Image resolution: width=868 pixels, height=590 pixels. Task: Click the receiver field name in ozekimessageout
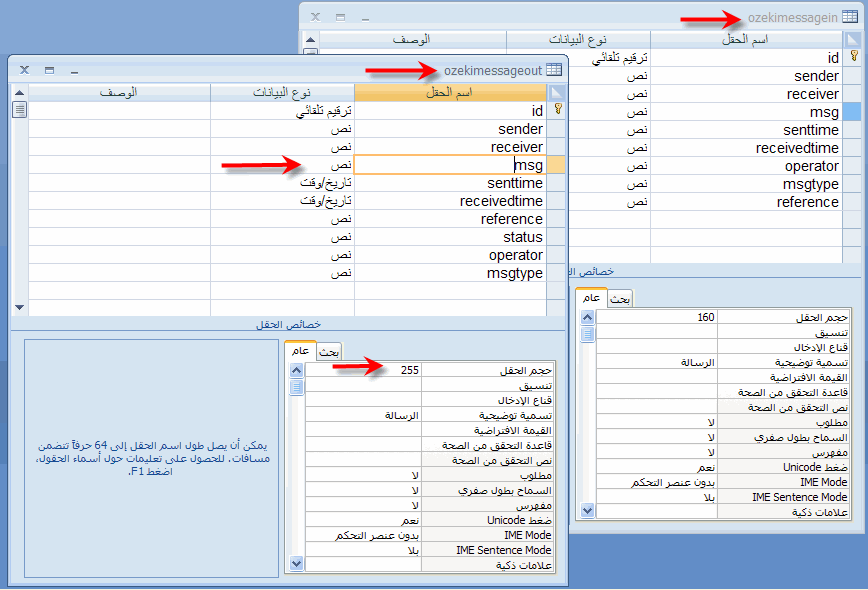[x=516, y=147]
